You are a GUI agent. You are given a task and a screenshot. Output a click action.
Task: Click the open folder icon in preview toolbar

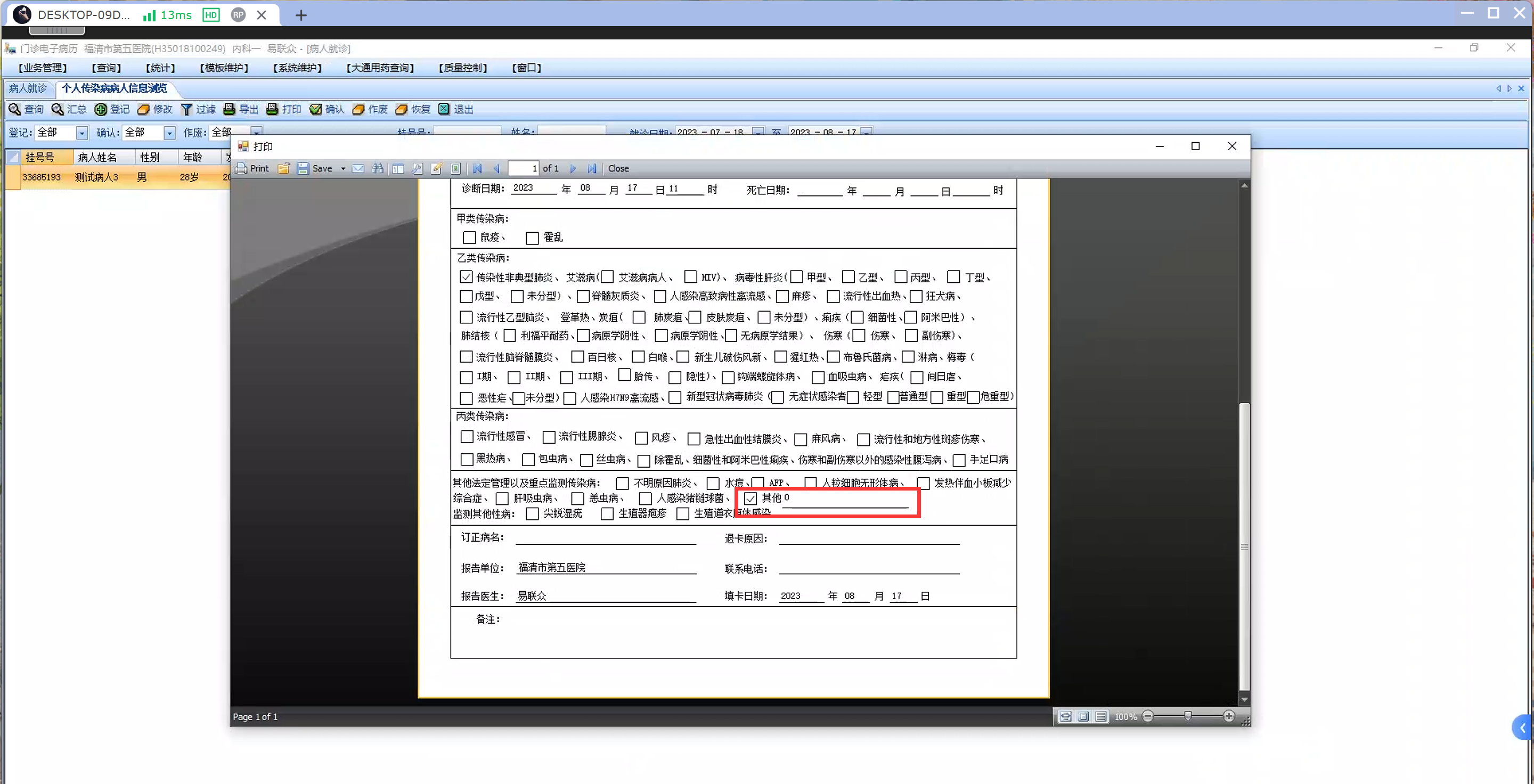pos(283,168)
